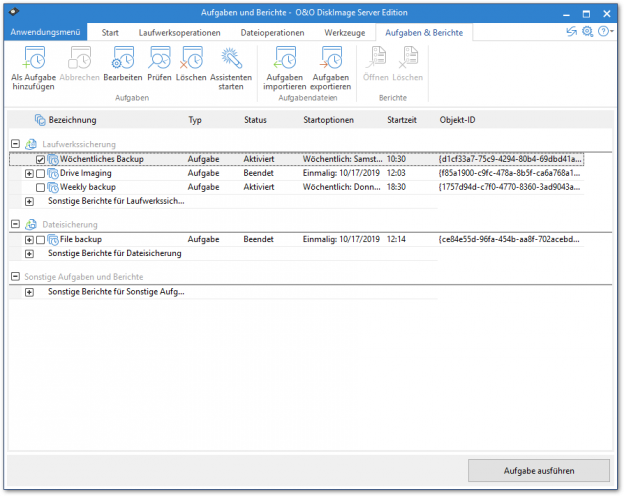Start the wizard via 'Assistenten starten'
Image resolution: width=624 pixels, height=496 pixels.
[x=231, y=58]
